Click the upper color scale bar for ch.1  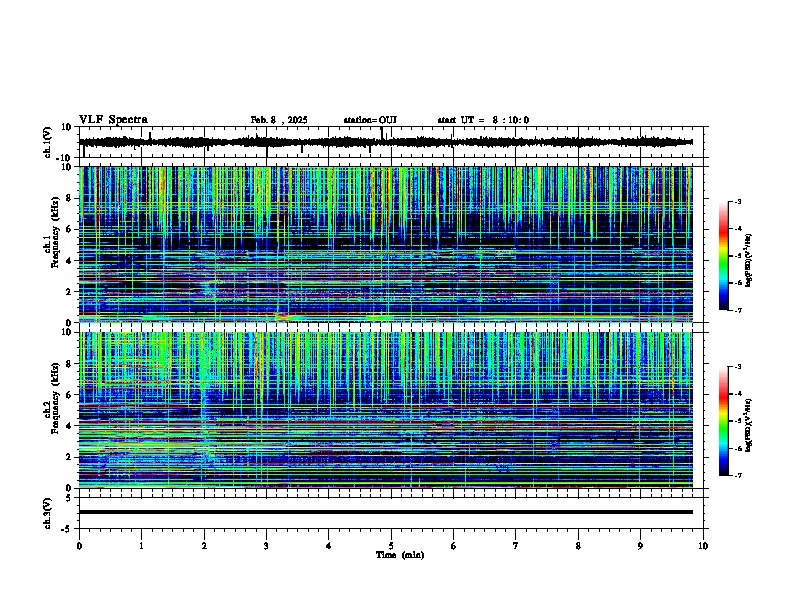tap(723, 256)
